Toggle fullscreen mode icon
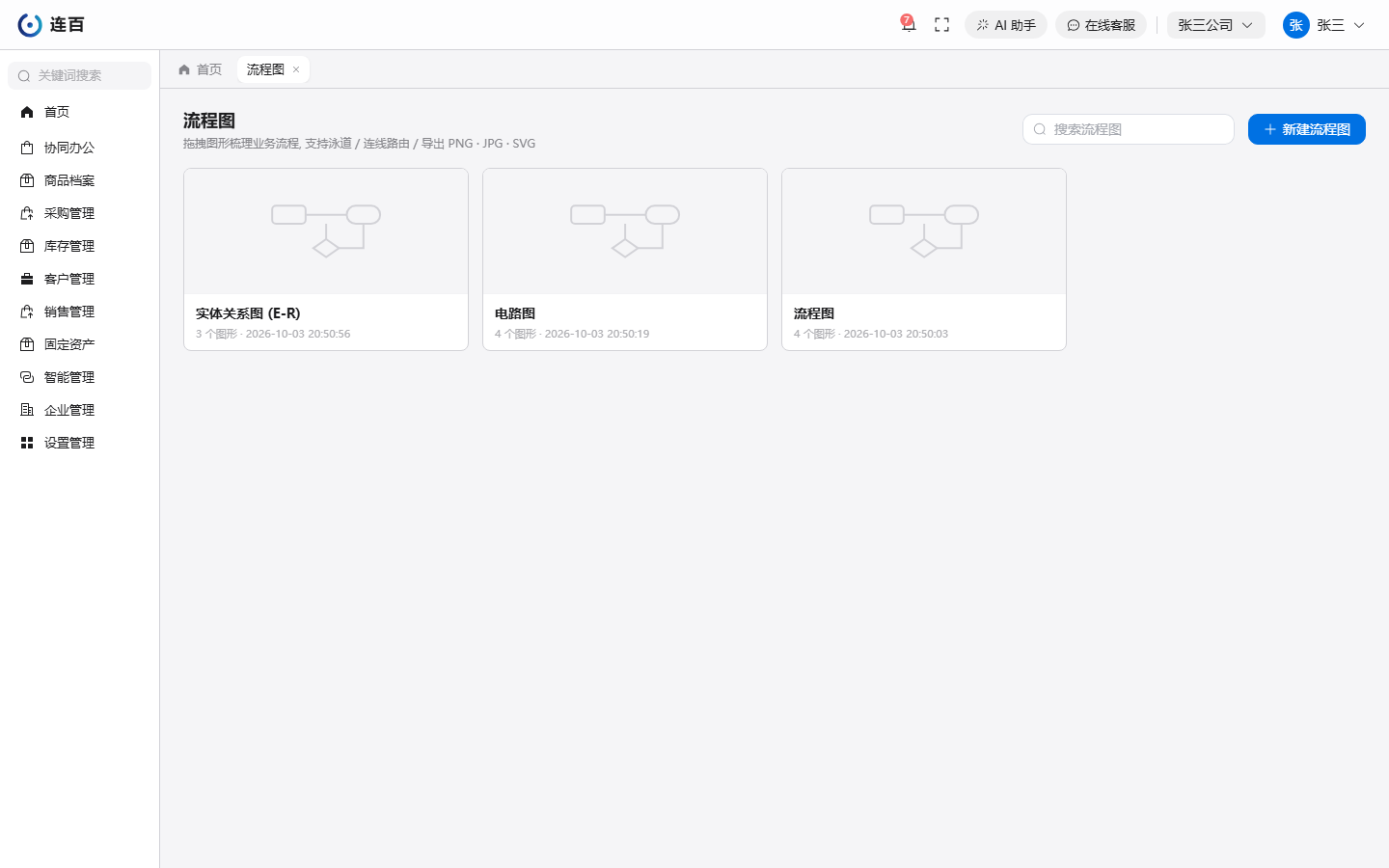Image resolution: width=1389 pixels, height=868 pixels. pyautogui.click(x=942, y=25)
